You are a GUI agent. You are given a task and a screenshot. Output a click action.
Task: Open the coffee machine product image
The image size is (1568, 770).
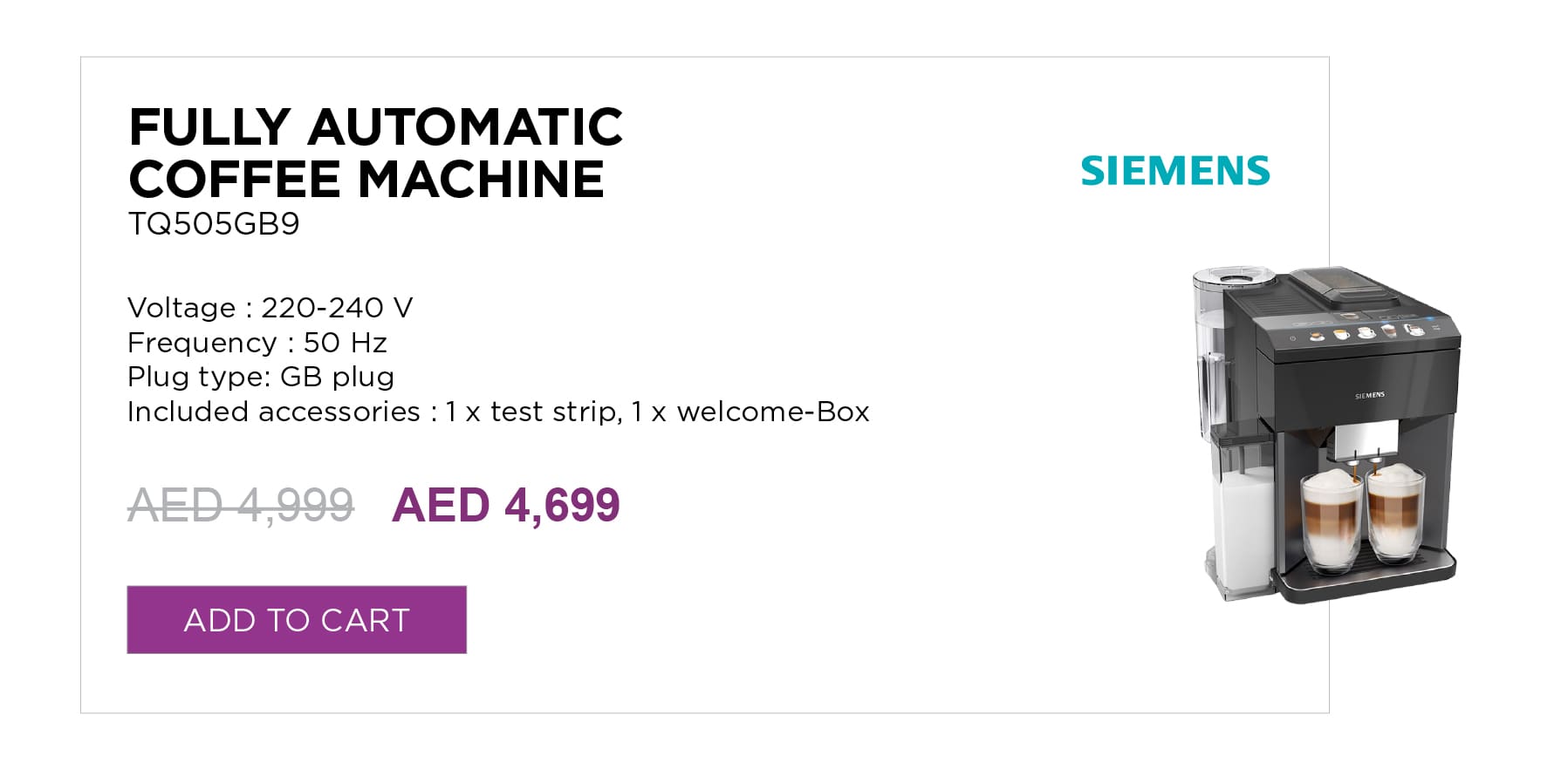click(x=1325, y=434)
